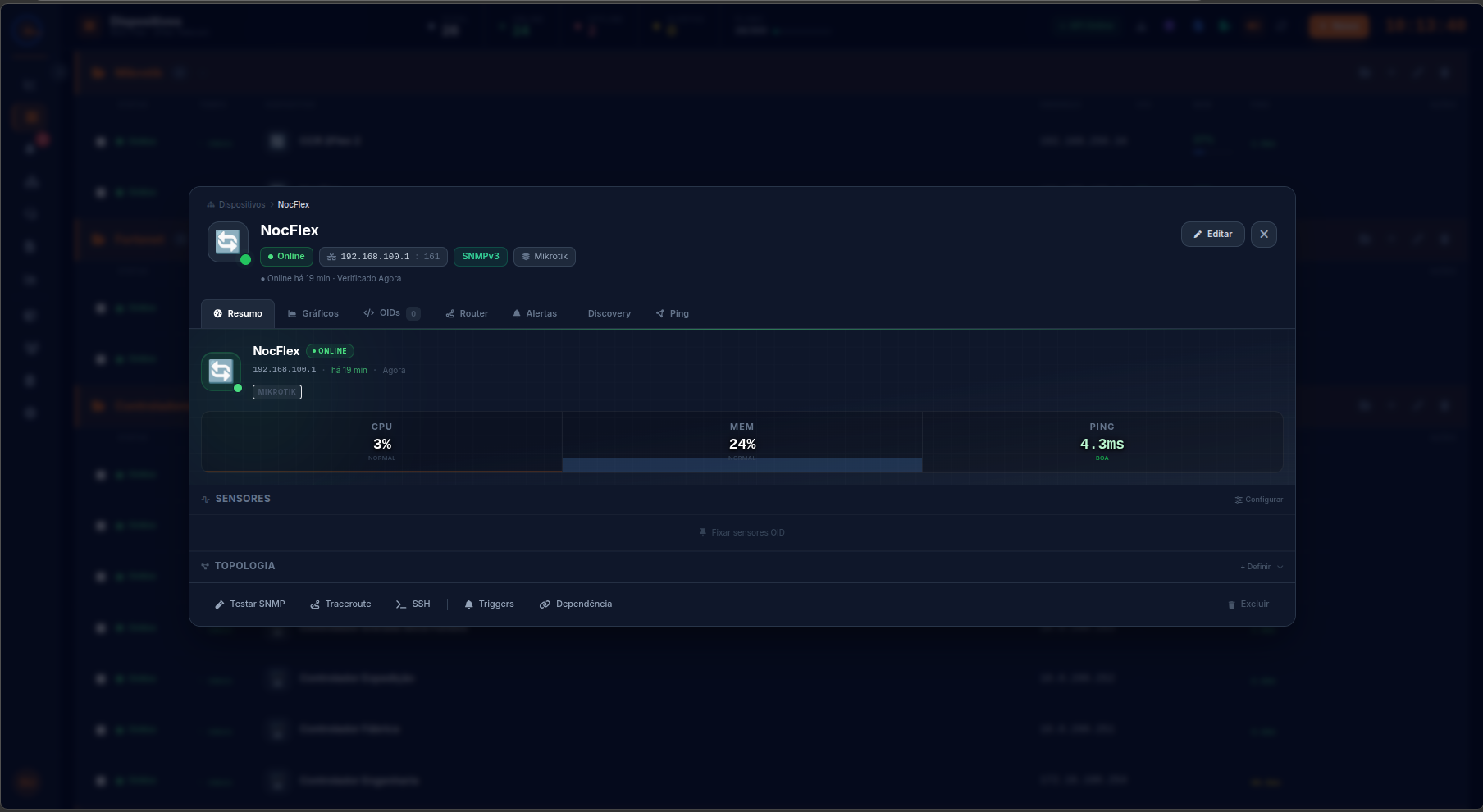
Task: Open sensor Configurar settings
Action: pos(1259,500)
